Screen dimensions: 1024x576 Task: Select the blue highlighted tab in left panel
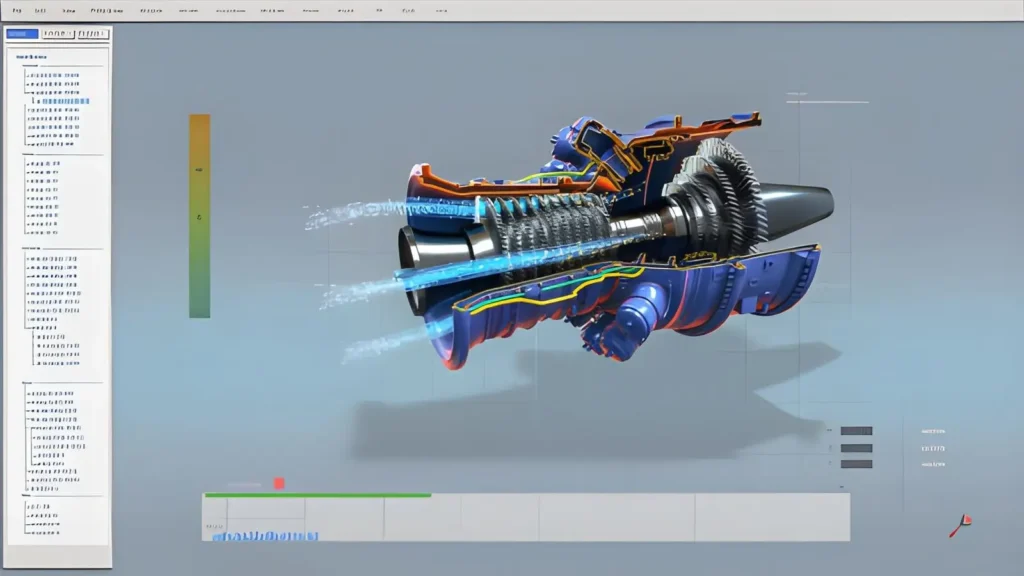tap(22, 33)
